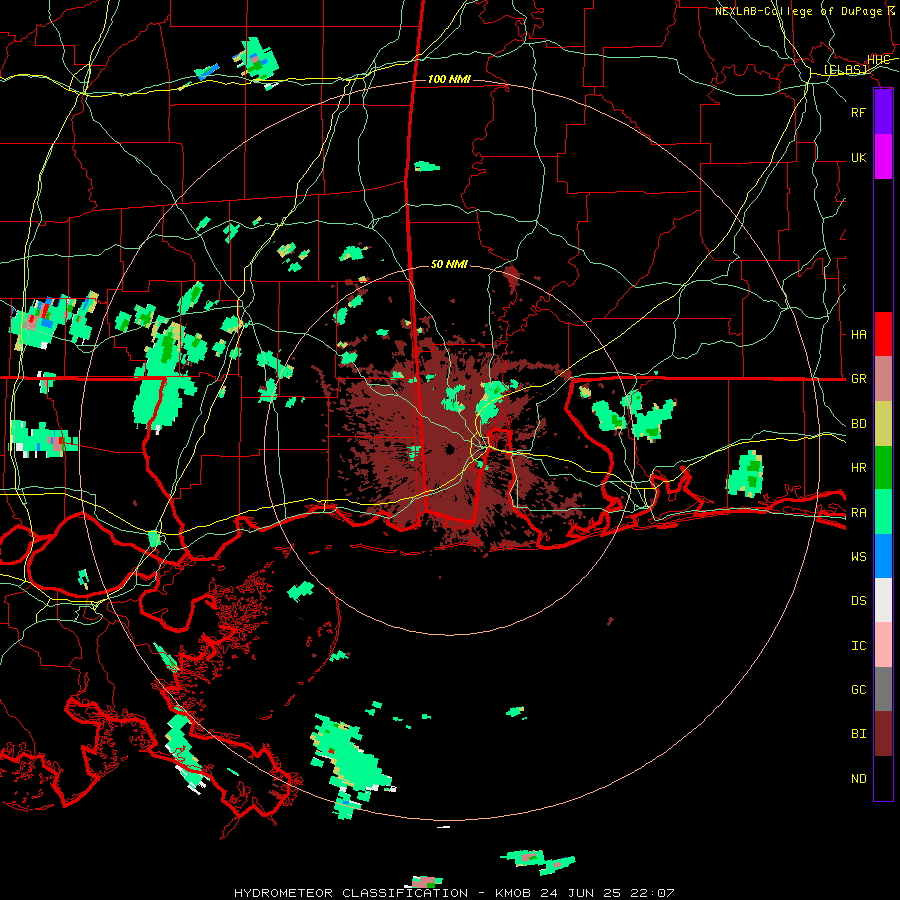Click the 'HHC' product code text

(x=878, y=60)
